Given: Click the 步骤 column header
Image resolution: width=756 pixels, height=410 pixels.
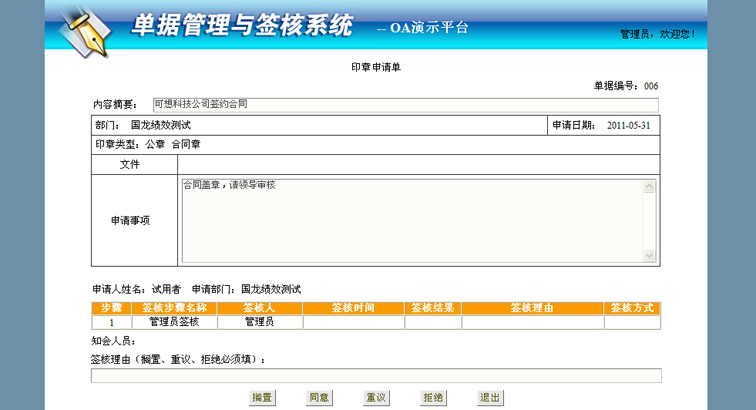Looking at the screenshot, I should pyautogui.click(x=111, y=308).
